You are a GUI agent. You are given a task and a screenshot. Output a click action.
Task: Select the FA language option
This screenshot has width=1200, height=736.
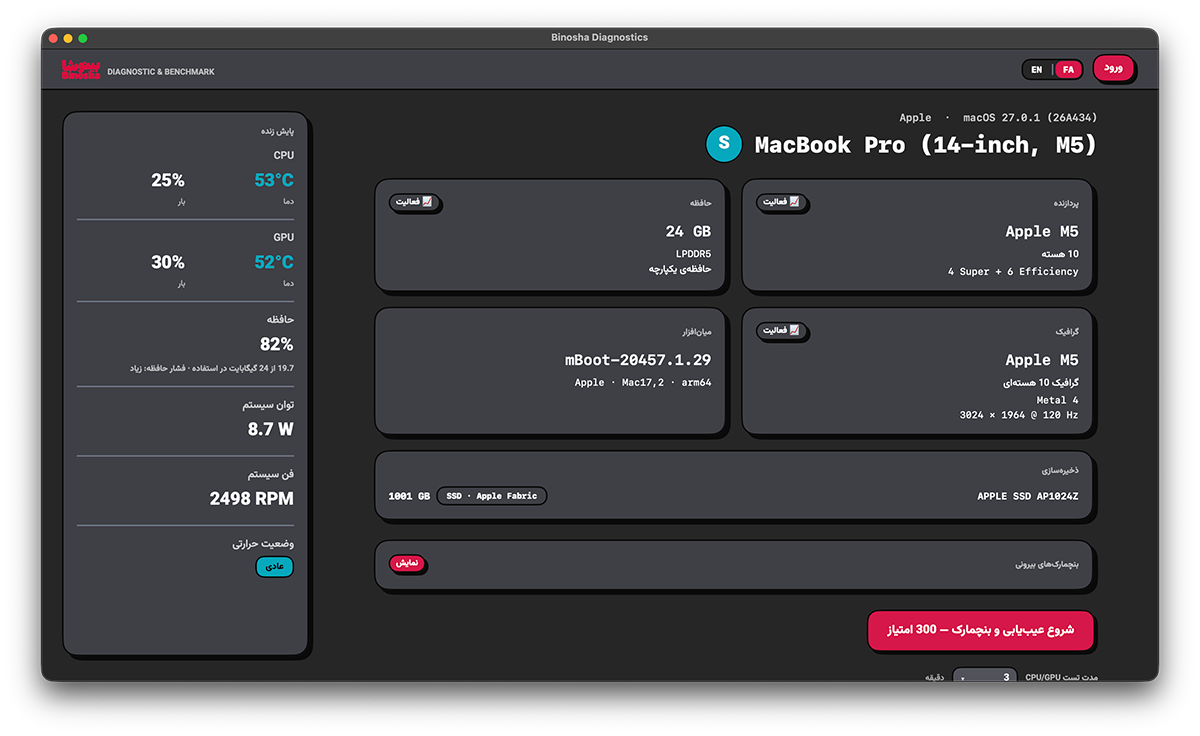tap(1068, 70)
